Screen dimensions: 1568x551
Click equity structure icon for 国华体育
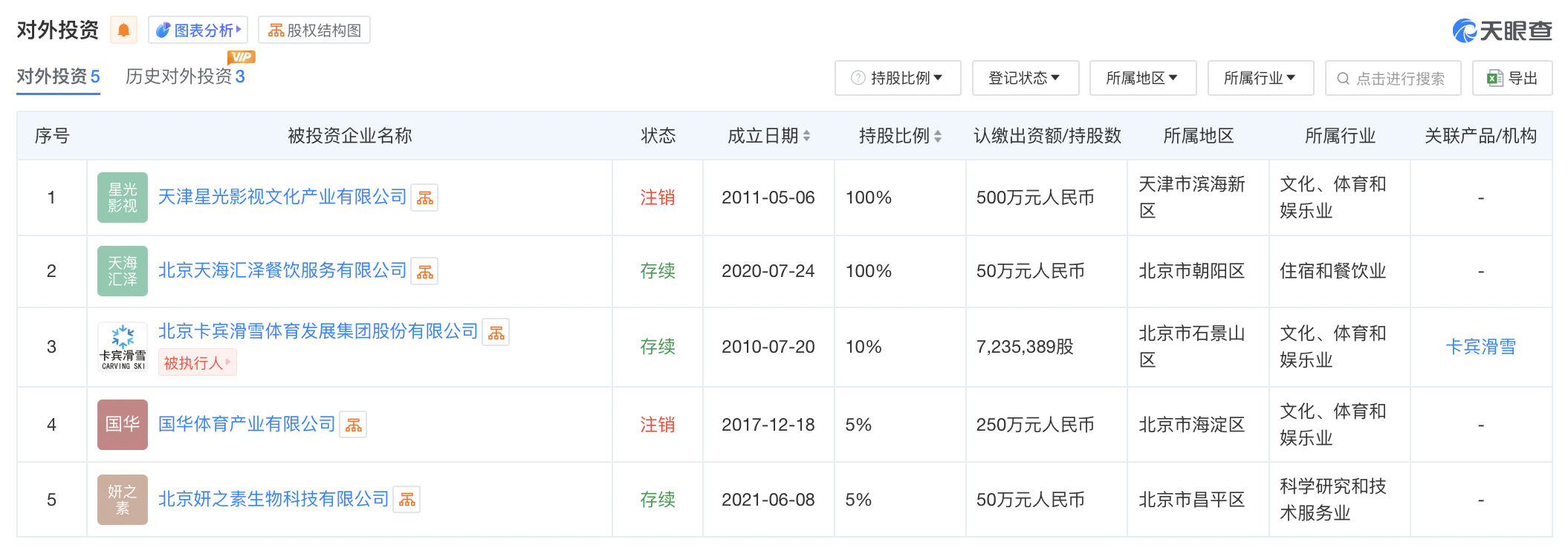click(354, 425)
